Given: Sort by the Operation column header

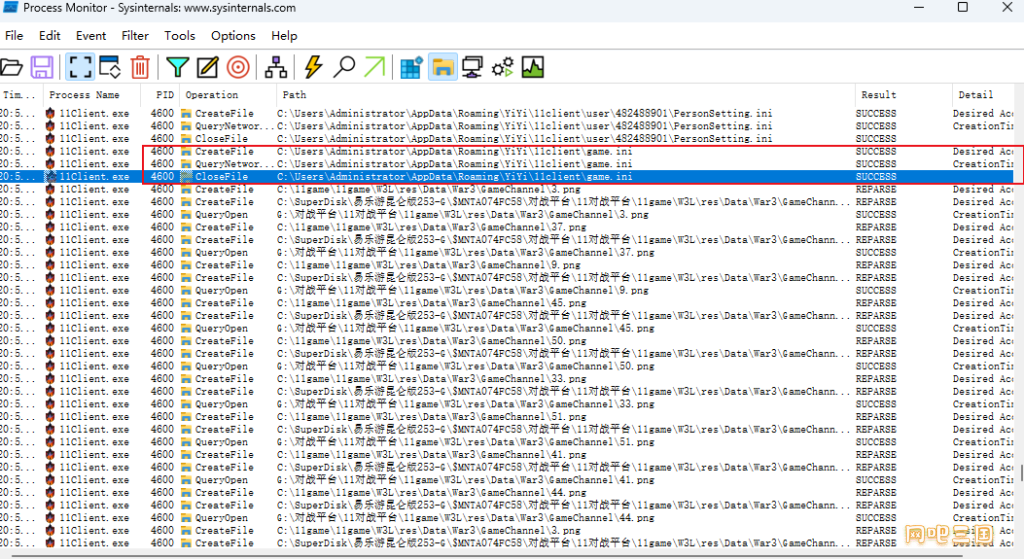Looking at the screenshot, I should point(227,95).
